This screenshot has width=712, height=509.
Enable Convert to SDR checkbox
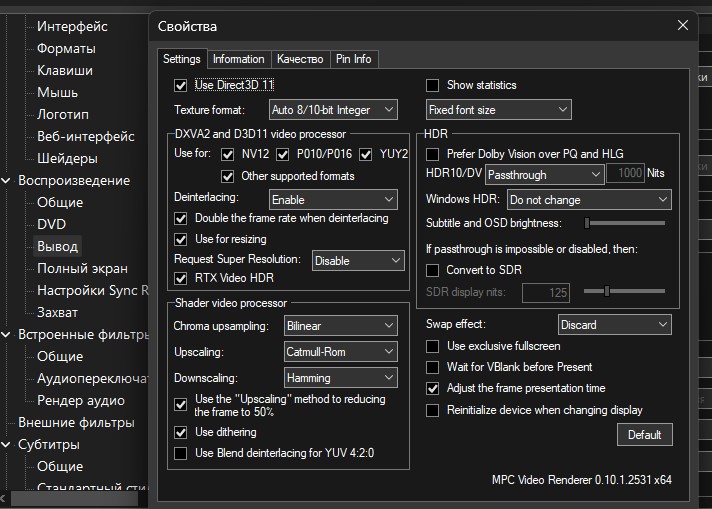coord(433,271)
